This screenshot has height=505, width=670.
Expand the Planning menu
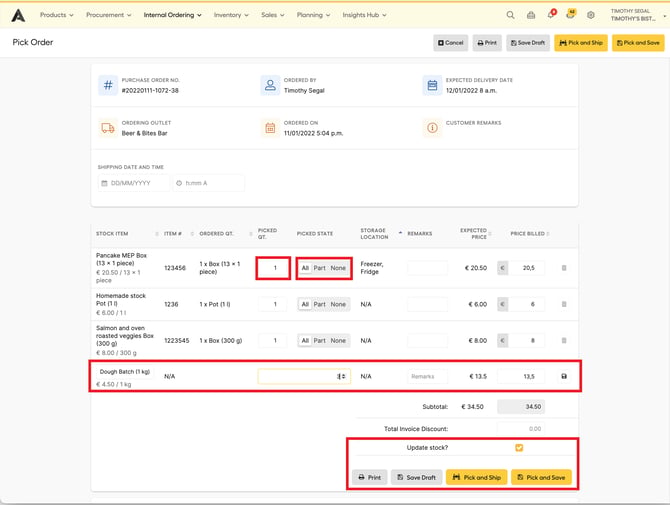pos(313,15)
